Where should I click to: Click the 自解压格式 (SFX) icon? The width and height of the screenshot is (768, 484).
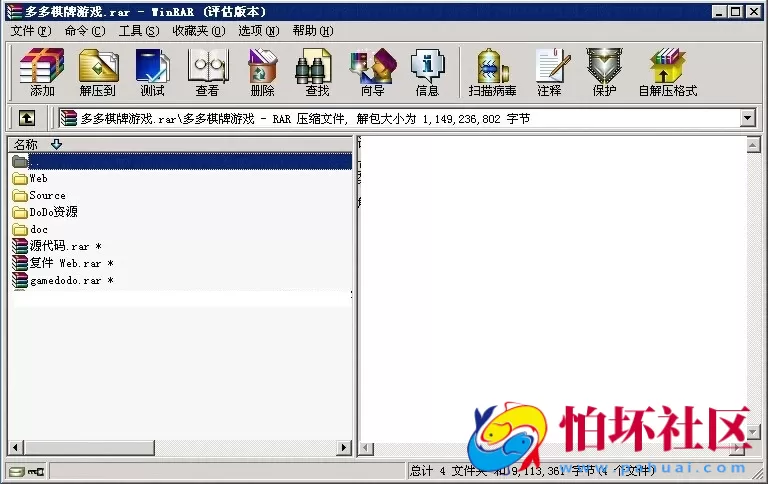pos(667,71)
